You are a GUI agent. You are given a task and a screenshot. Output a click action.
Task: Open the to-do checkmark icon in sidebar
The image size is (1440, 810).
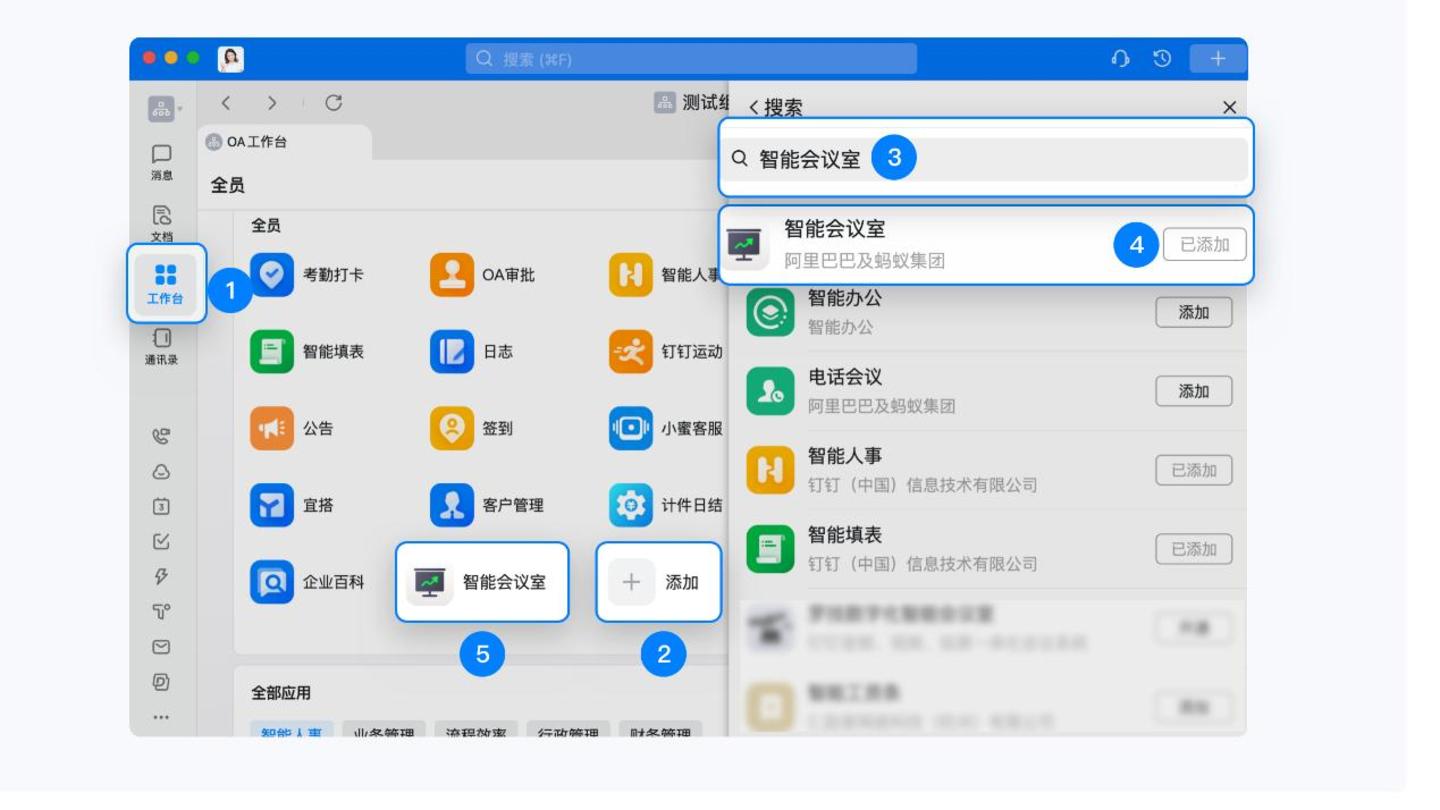[x=161, y=542]
